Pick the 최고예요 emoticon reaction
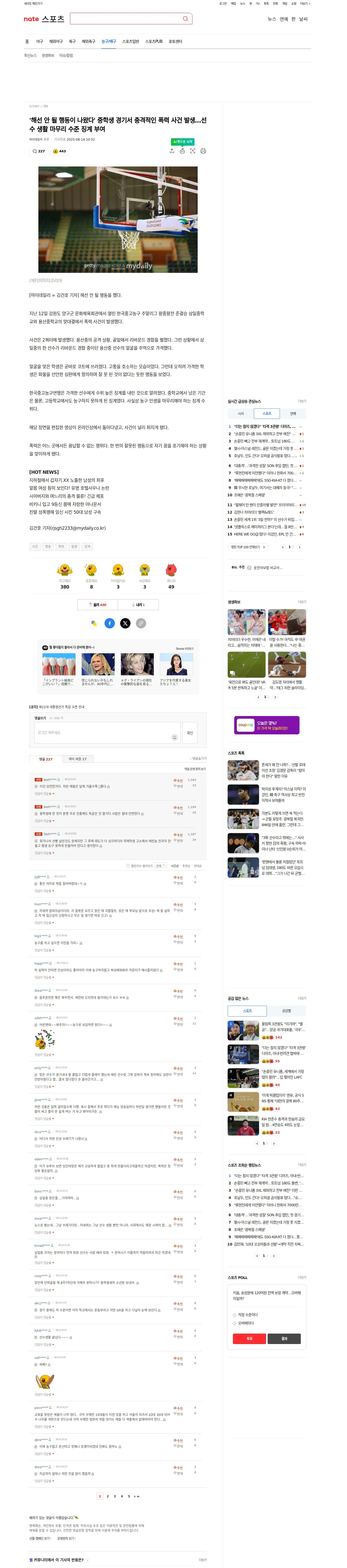This screenshot has height=1568, width=347. click(x=64, y=570)
